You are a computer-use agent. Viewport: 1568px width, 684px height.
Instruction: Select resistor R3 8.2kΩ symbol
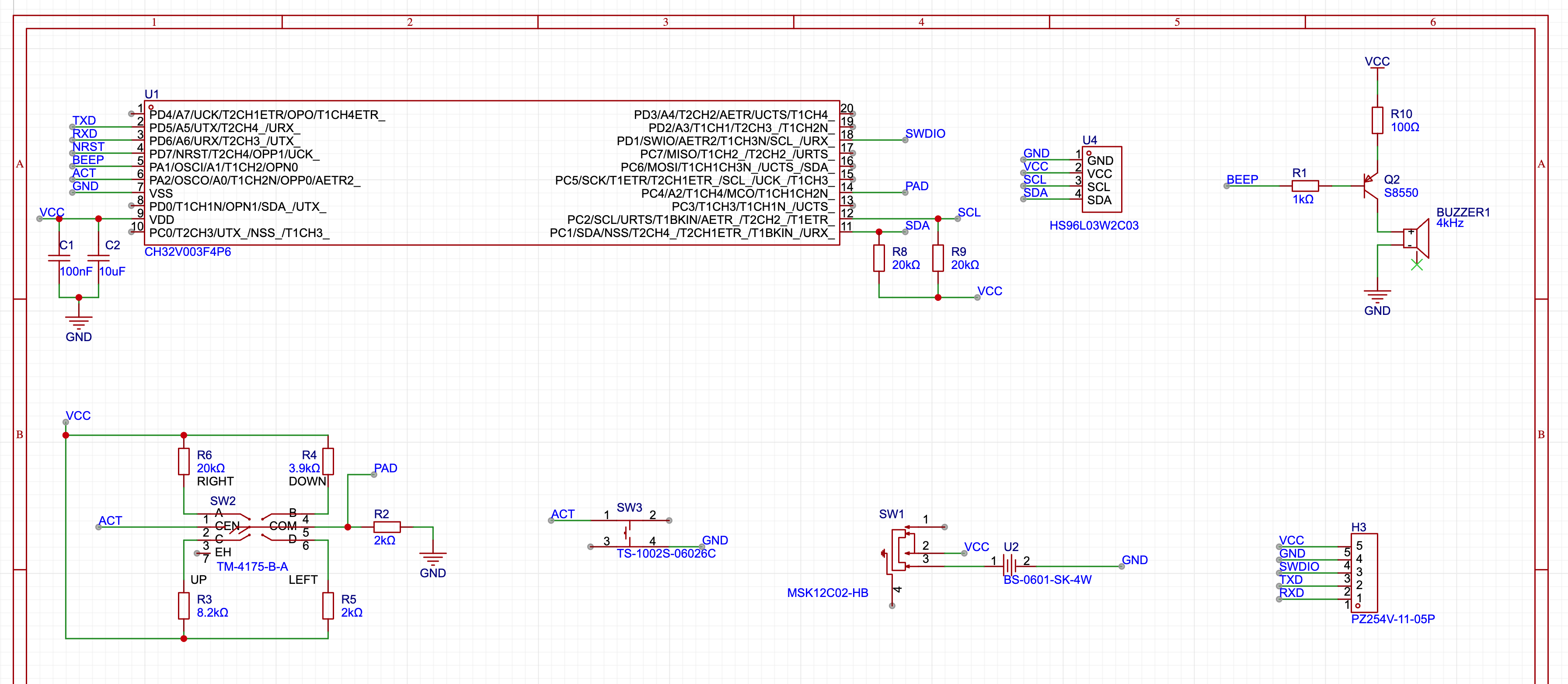click(x=184, y=606)
